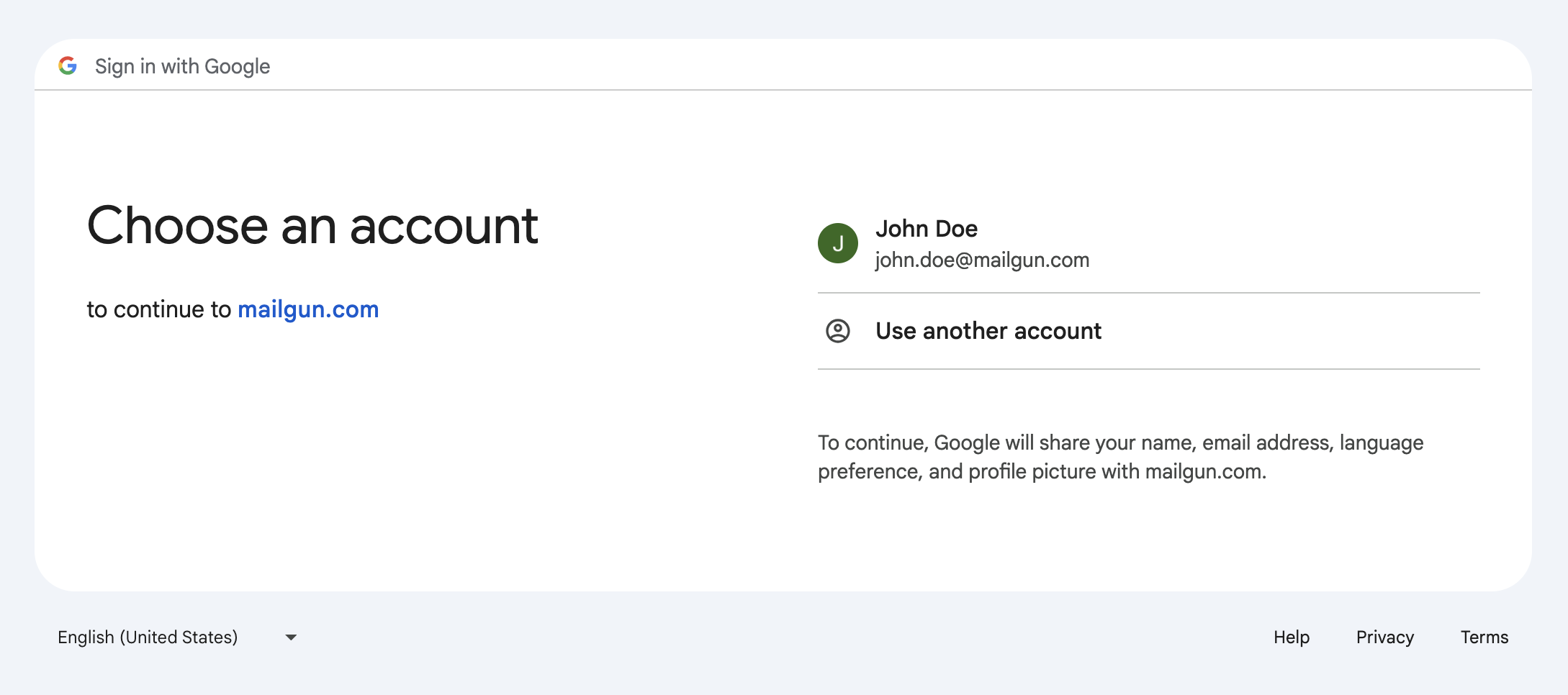Click John Doe's name in the account list
This screenshot has height=695, width=1568.
tap(926, 228)
